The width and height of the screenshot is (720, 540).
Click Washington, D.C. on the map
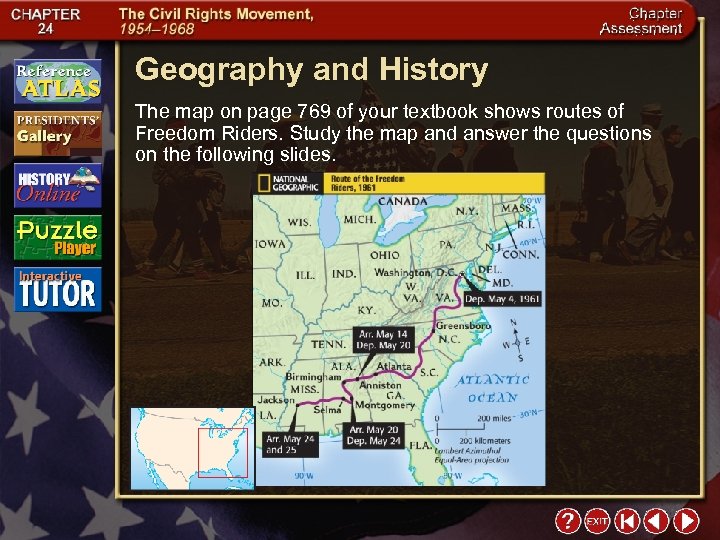(x=415, y=273)
